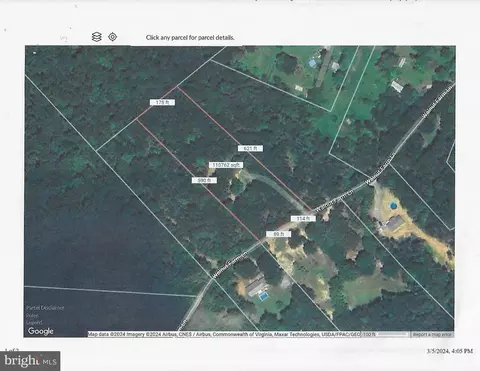Click the Google logo on map
The image size is (480, 371).
[41, 331]
